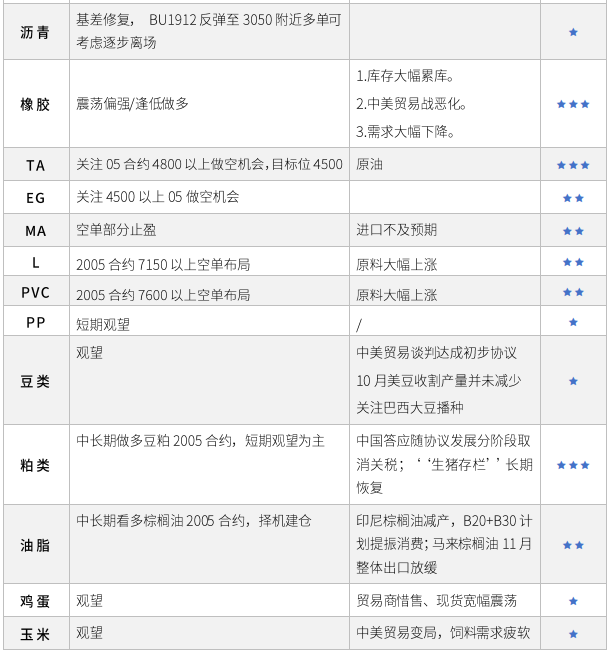The height and width of the screenshot is (652, 609).
Task: Click the single star rating for 豆类
Action: coord(573,381)
